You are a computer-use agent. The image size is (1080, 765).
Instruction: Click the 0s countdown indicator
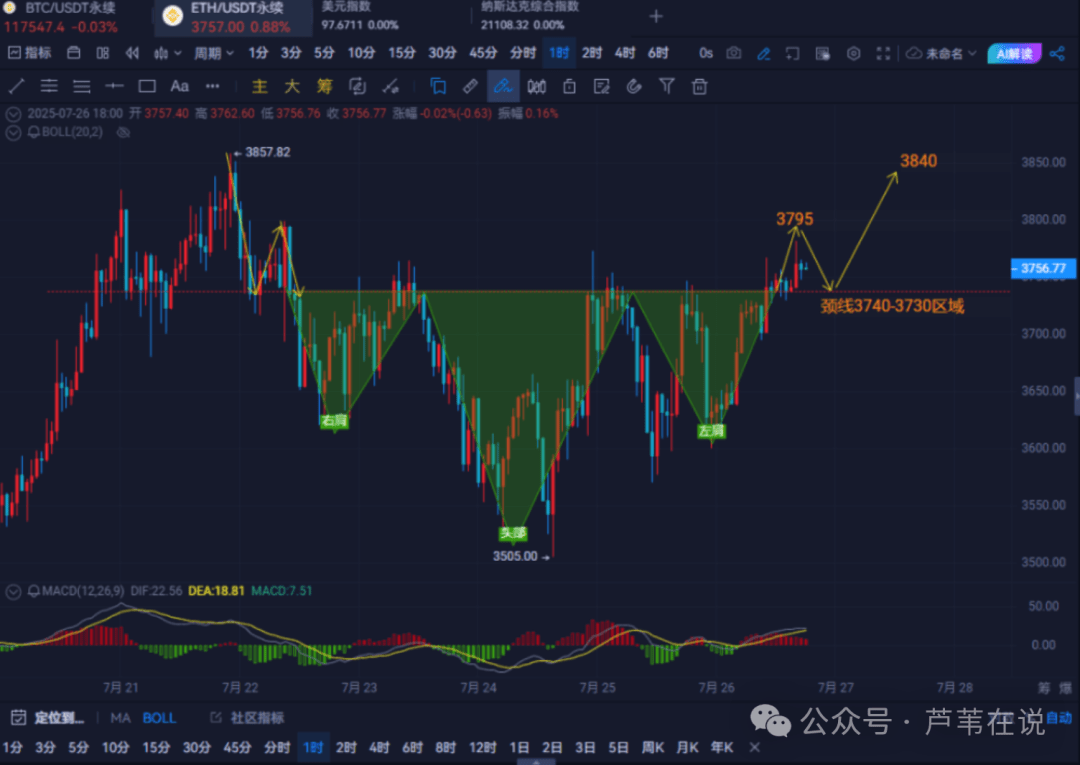point(705,53)
